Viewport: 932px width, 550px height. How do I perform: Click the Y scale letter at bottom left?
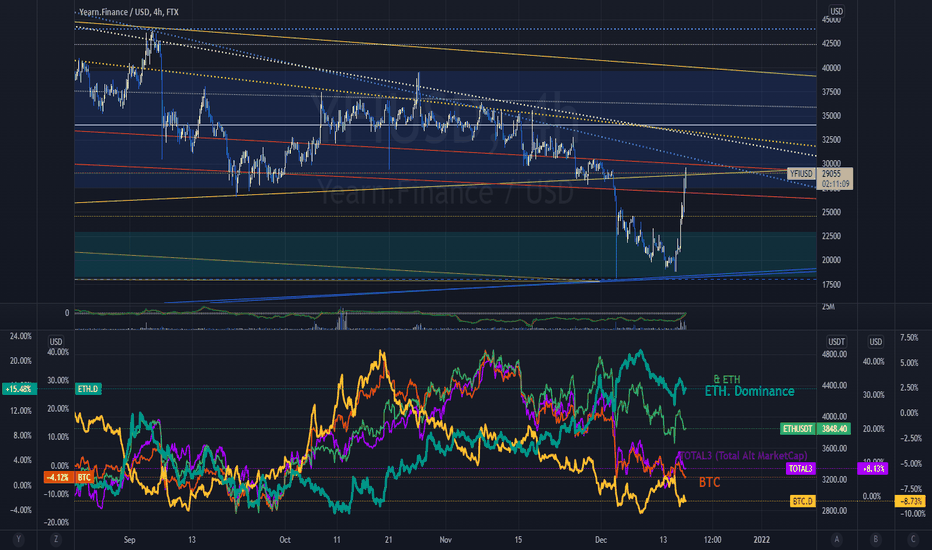(x=18, y=539)
